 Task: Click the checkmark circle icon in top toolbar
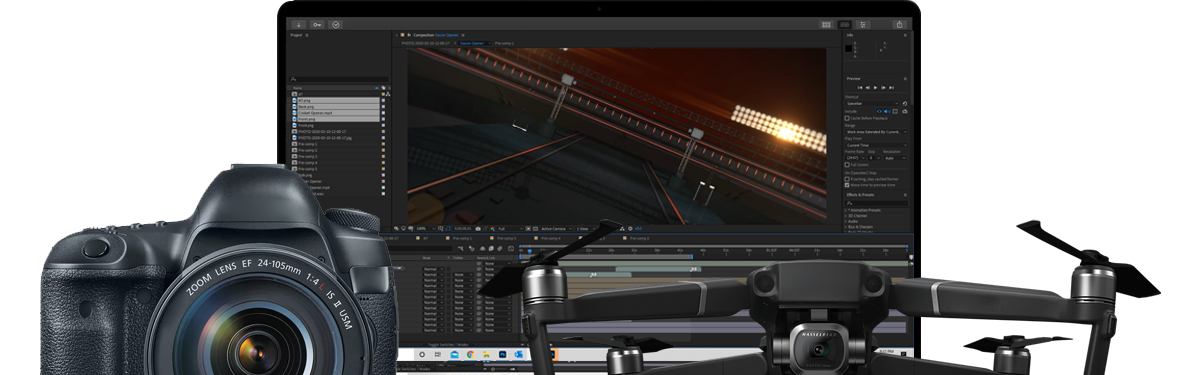click(x=336, y=24)
